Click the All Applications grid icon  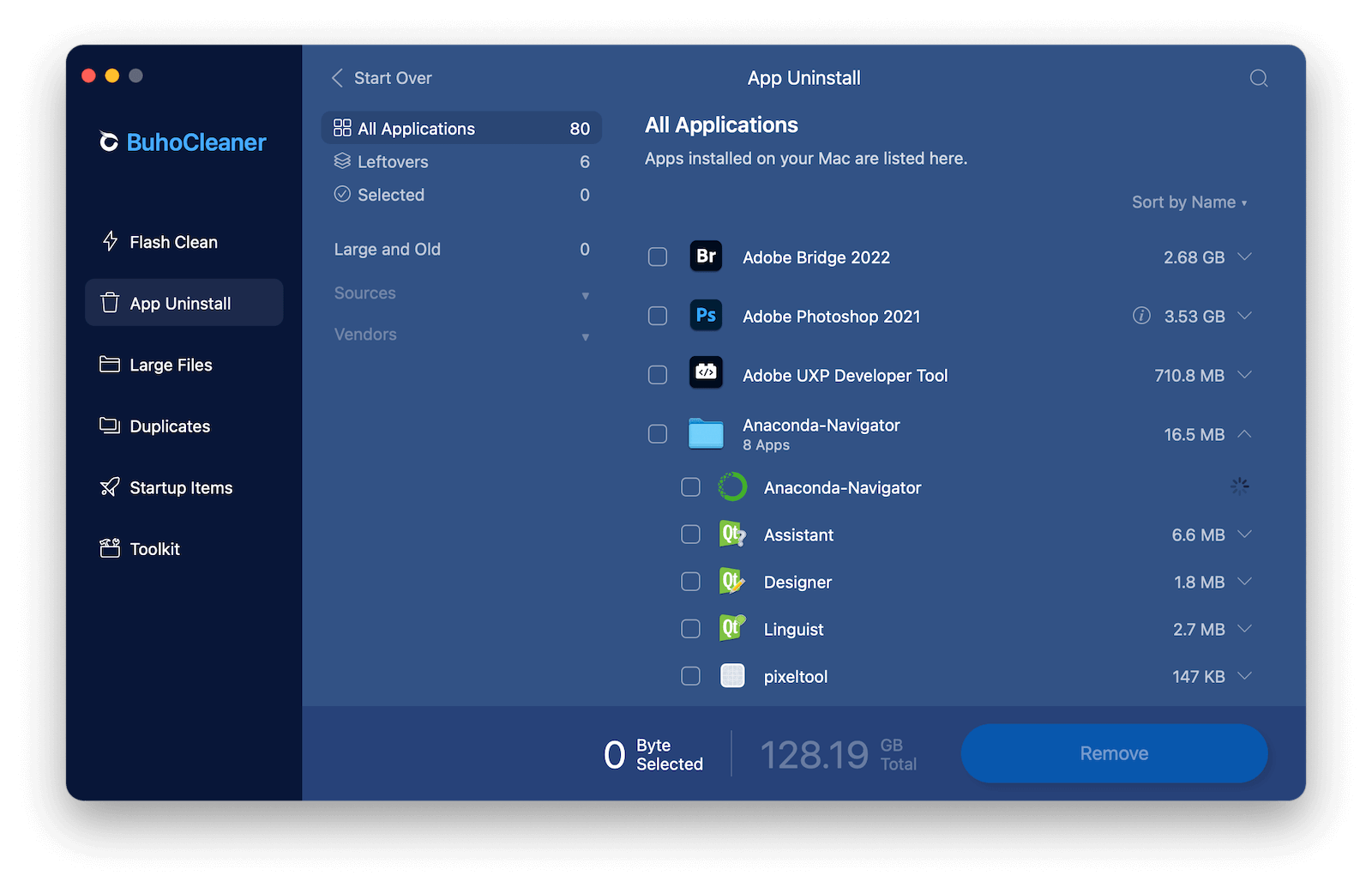pyautogui.click(x=342, y=128)
